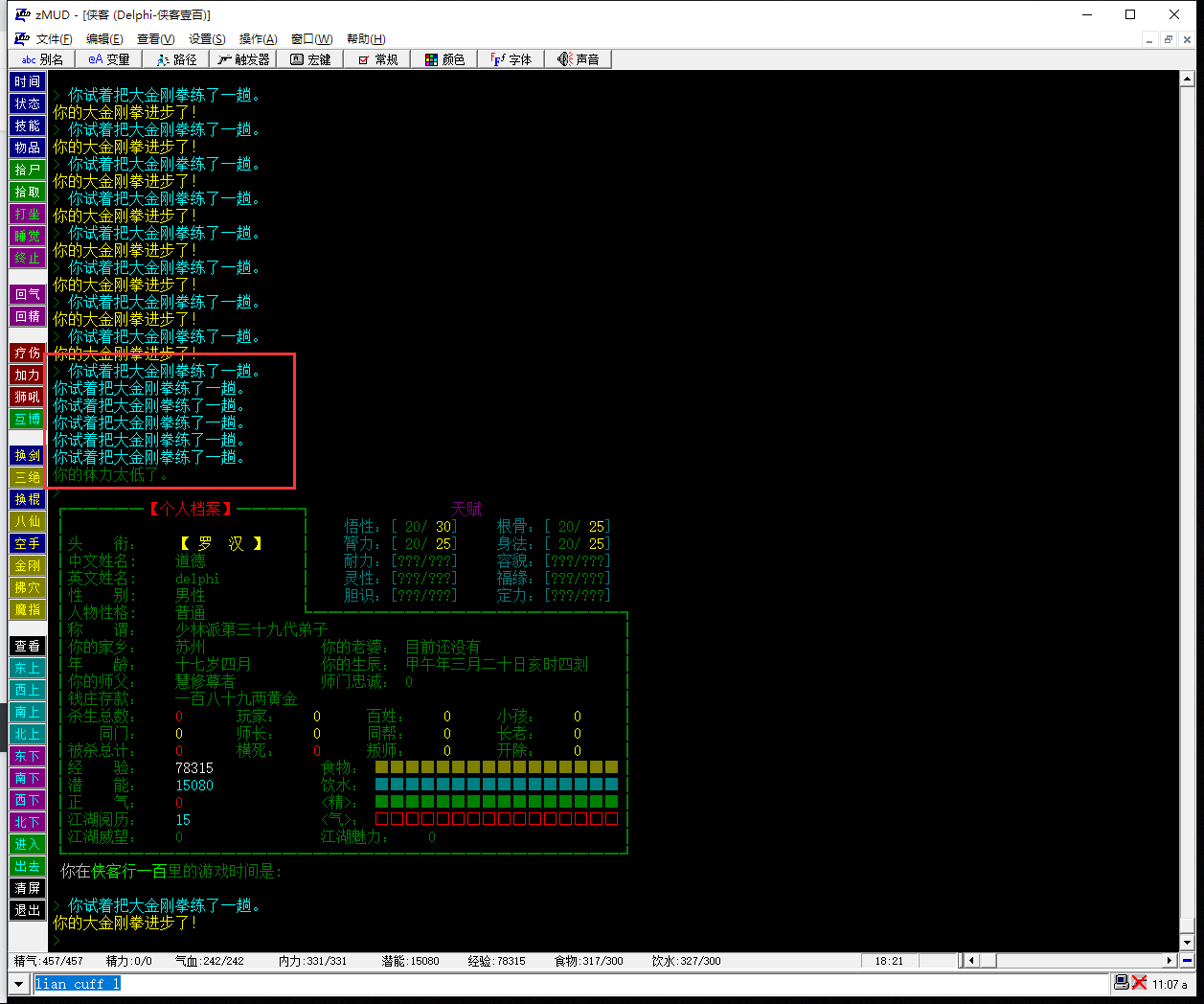Move with the 北上 direction button

(x=28, y=734)
